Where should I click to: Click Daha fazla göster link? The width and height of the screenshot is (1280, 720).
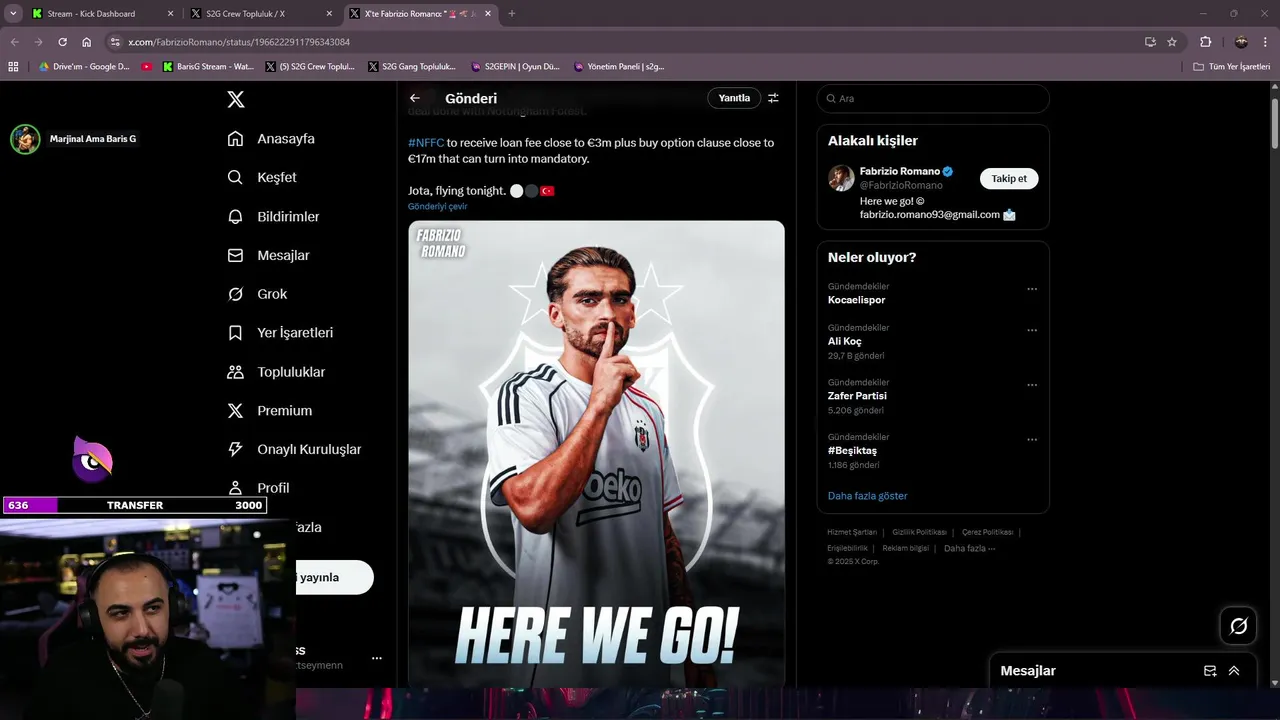[x=867, y=496]
